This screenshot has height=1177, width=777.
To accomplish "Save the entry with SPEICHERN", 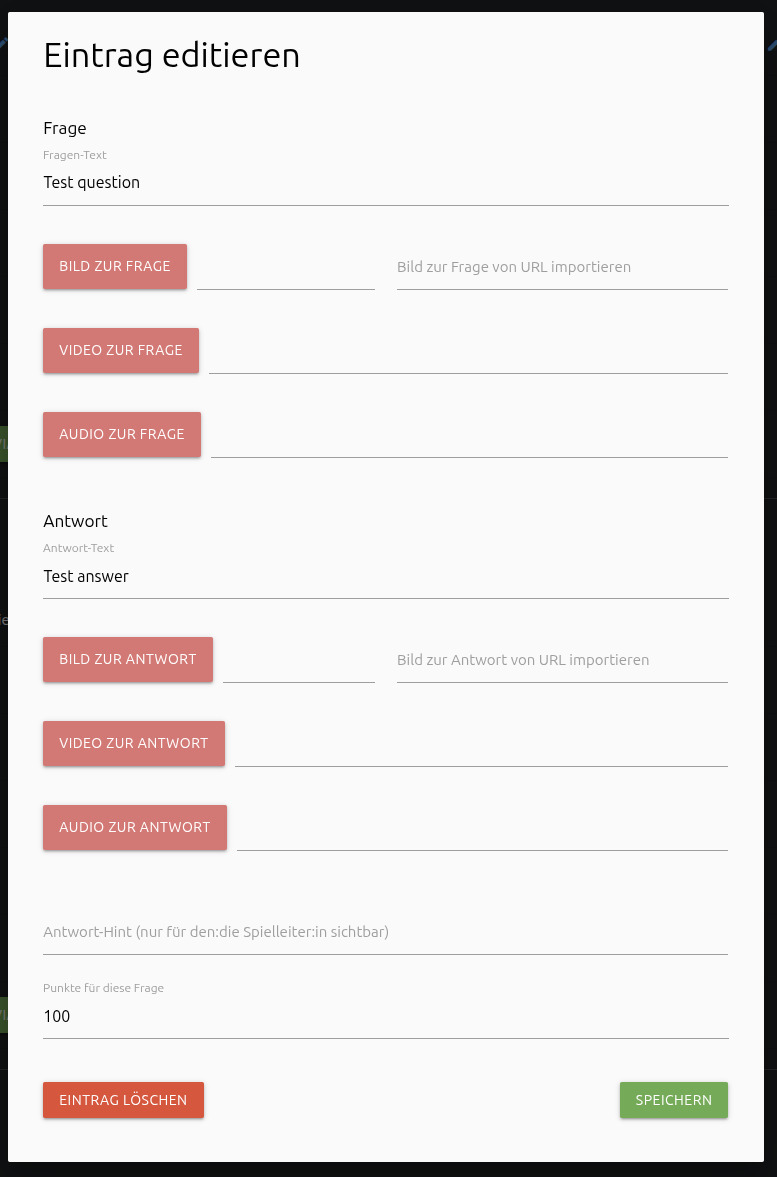I will pyautogui.click(x=673, y=1100).
